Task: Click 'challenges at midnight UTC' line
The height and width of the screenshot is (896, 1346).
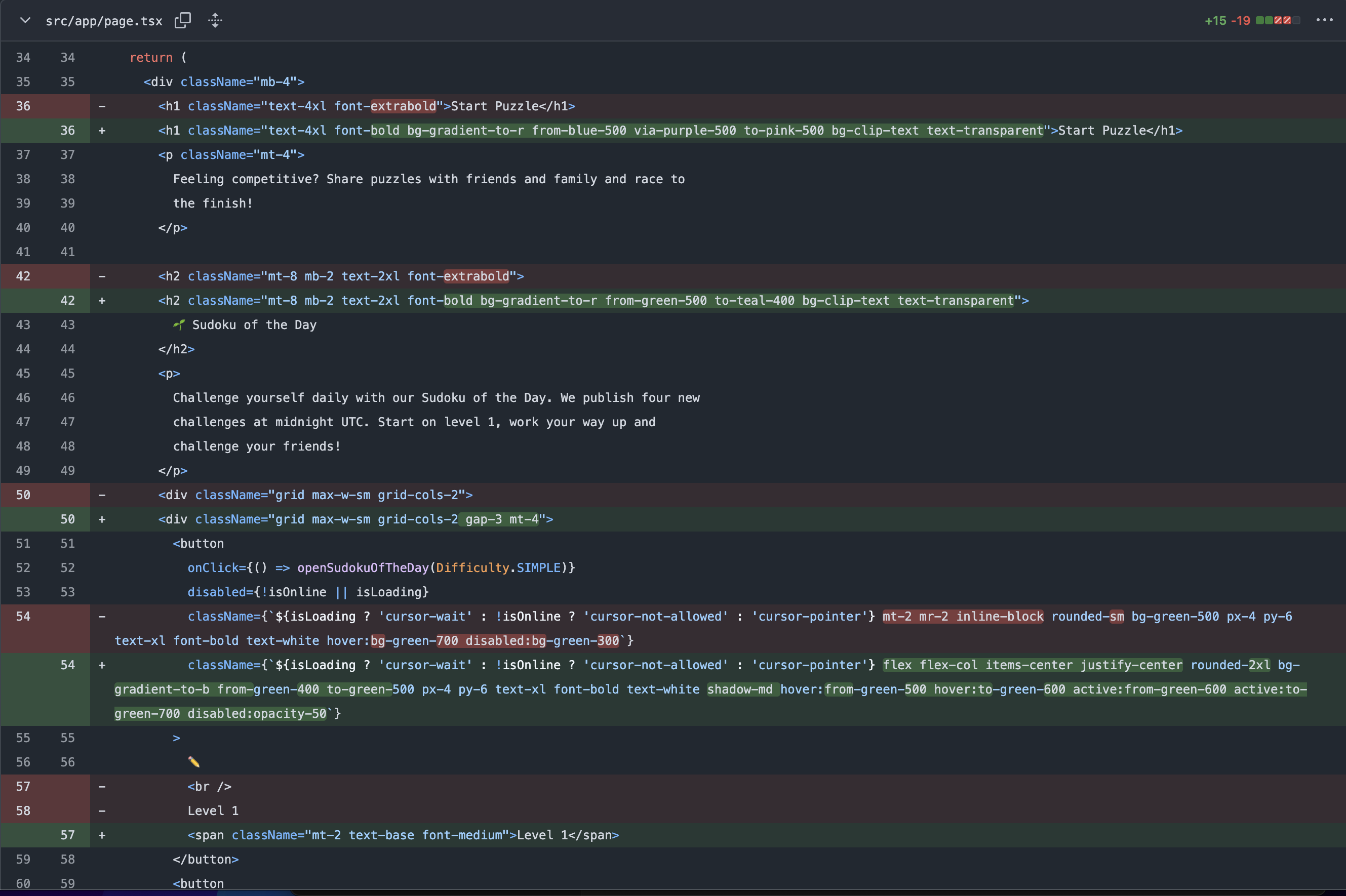Action: pyautogui.click(x=414, y=422)
